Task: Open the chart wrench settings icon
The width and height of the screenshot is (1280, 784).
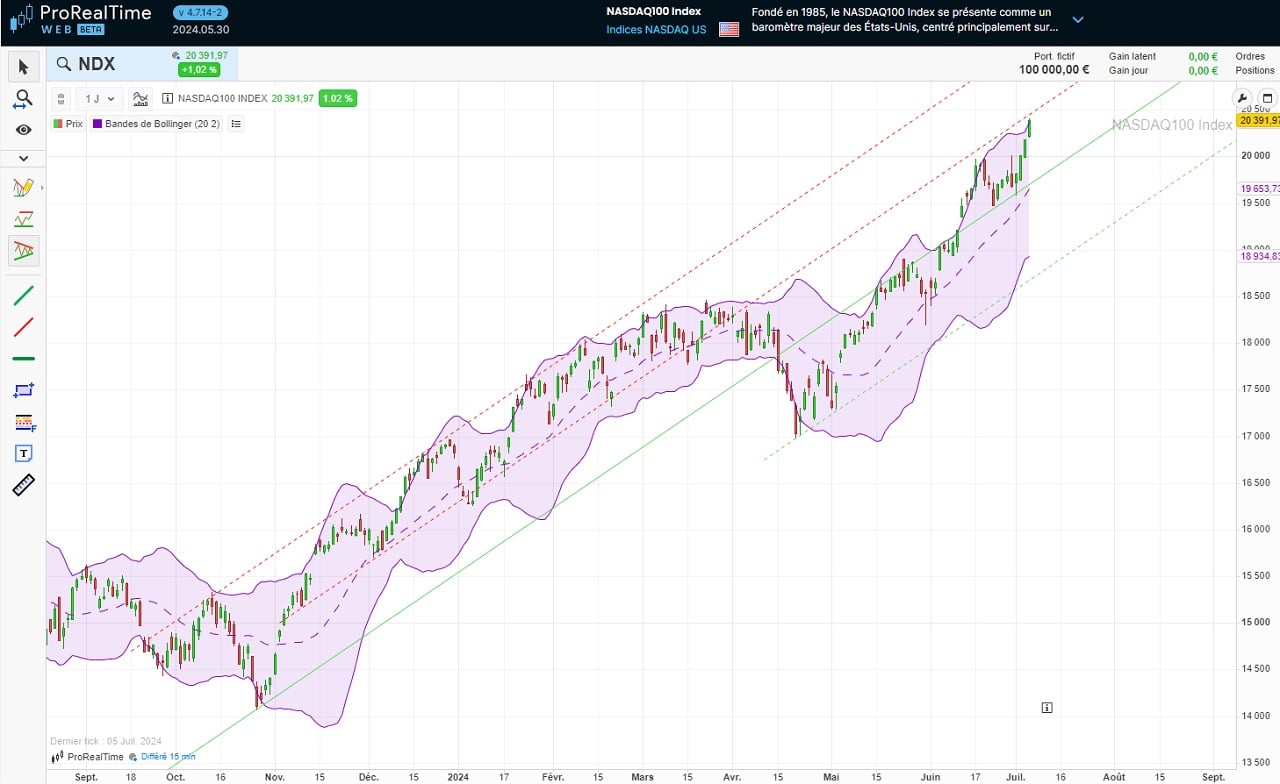Action: 1243,99
